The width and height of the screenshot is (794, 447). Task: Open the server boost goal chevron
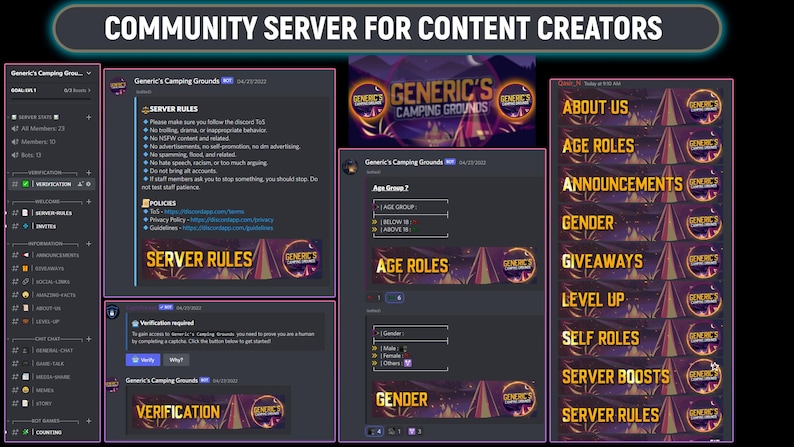[x=90, y=91]
